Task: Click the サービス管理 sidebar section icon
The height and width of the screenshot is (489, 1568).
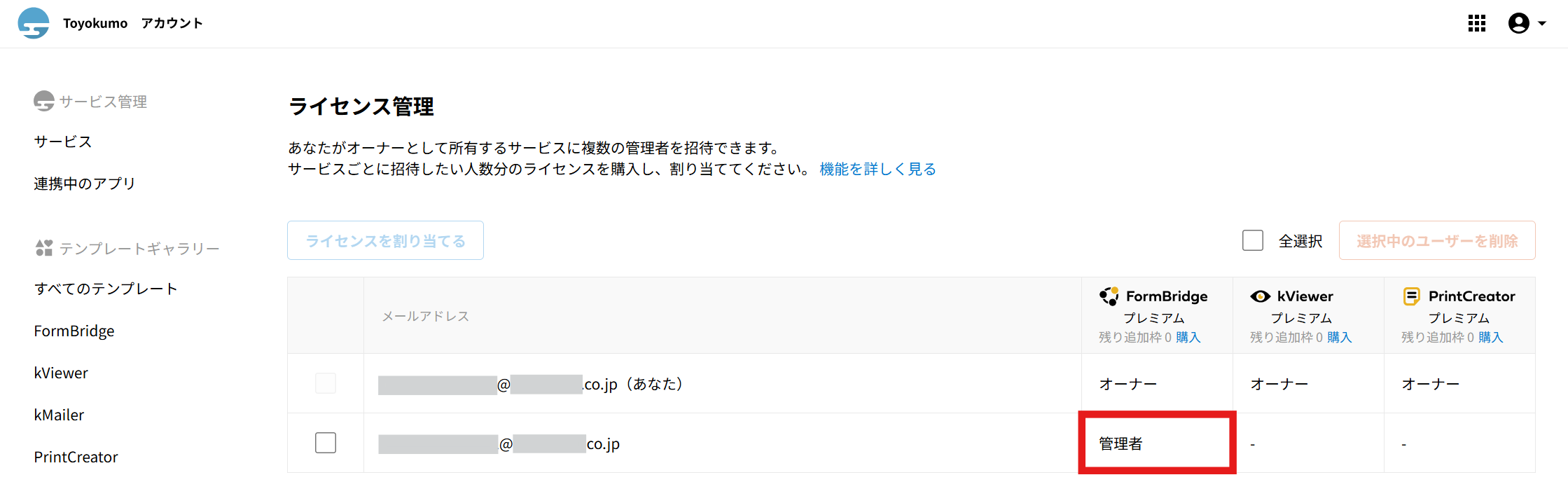Action: pos(44,102)
